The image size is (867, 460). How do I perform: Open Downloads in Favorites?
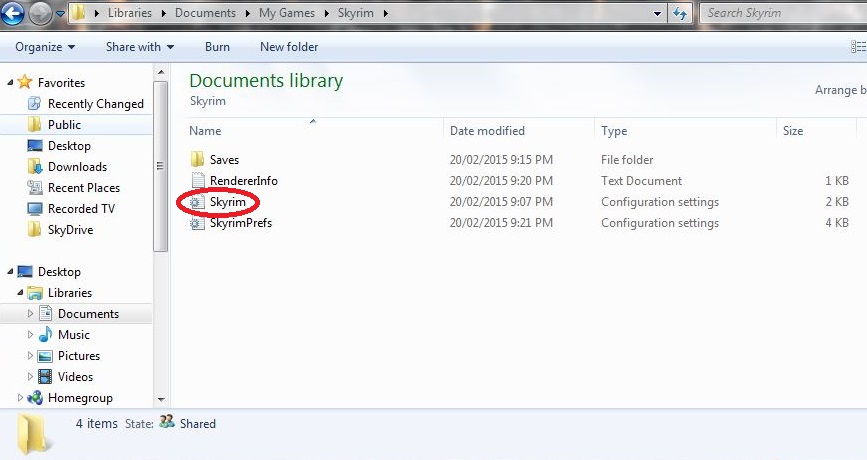[77, 166]
